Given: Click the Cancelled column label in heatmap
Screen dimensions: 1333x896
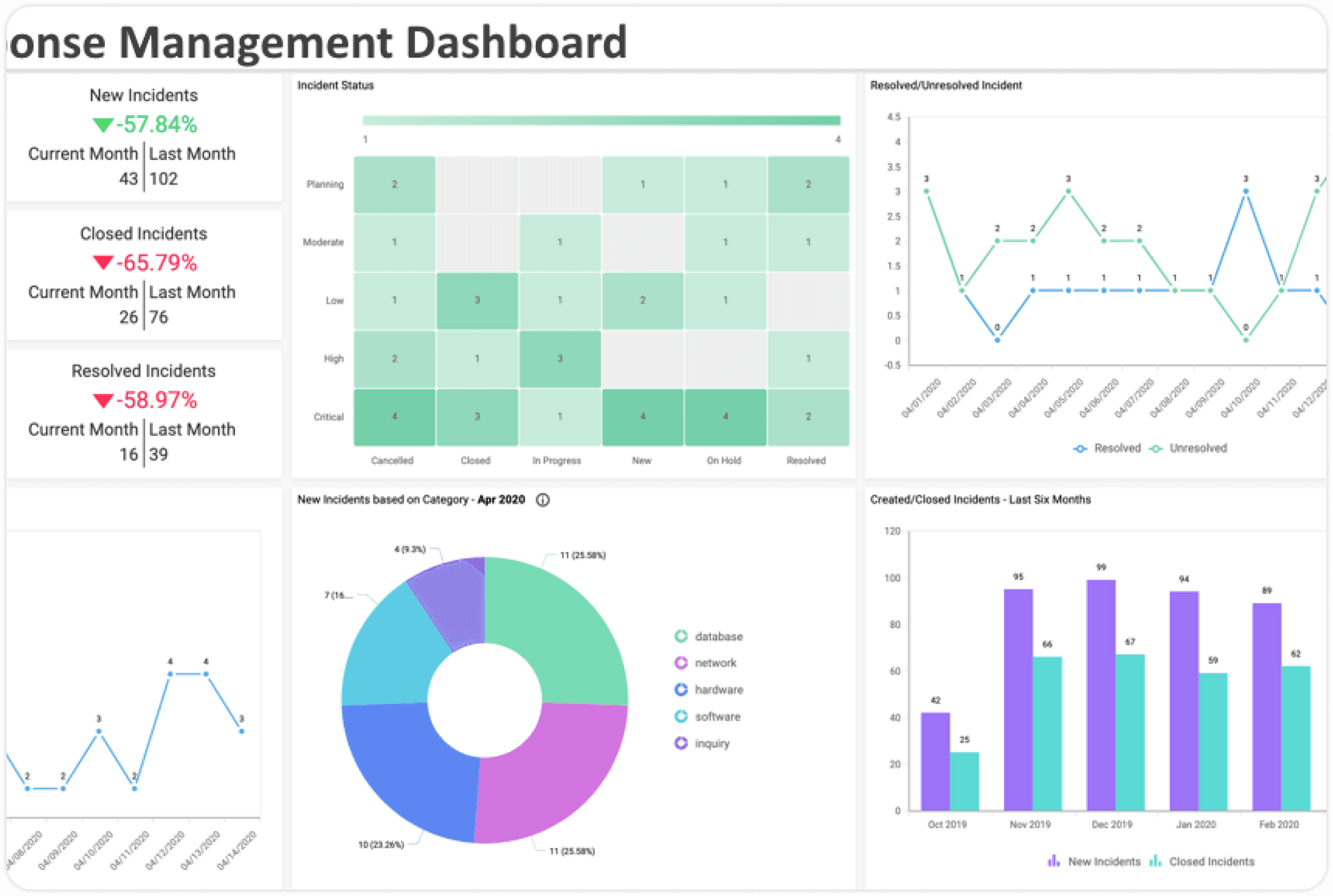Looking at the screenshot, I should (392, 461).
